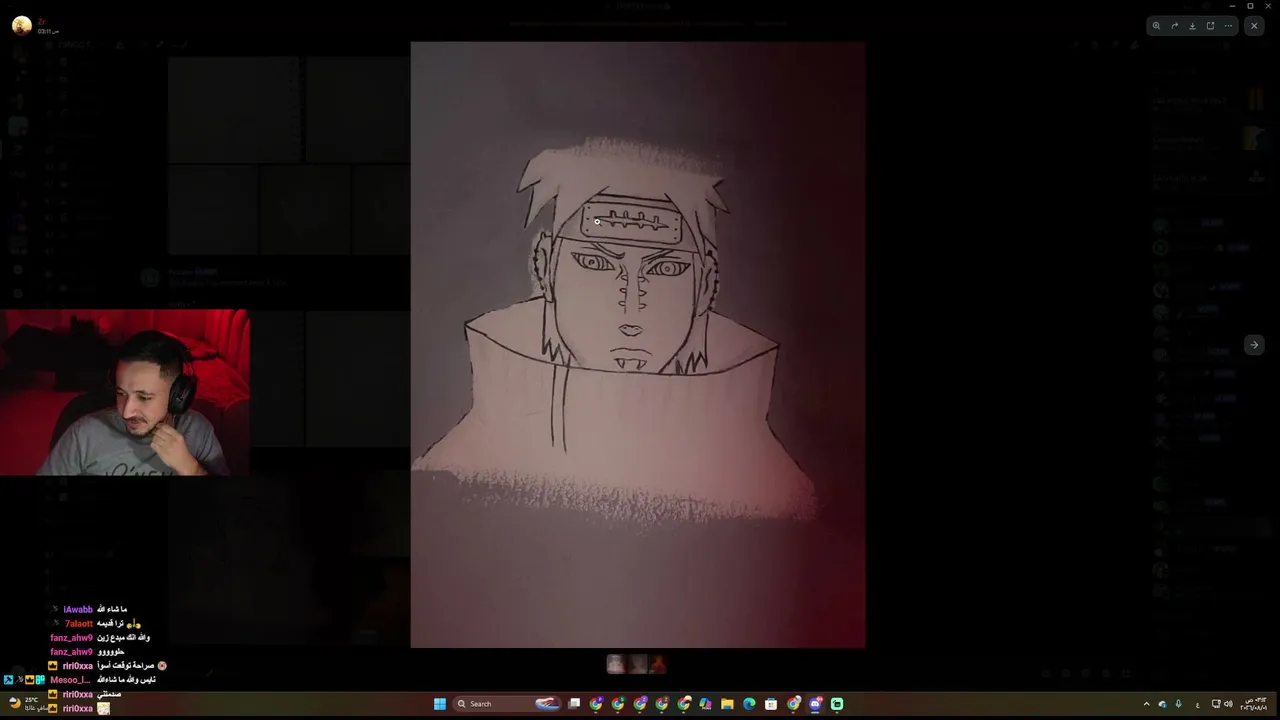Open Microsoft Store from the taskbar
This screenshot has width=1280, height=720.
(x=771, y=704)
